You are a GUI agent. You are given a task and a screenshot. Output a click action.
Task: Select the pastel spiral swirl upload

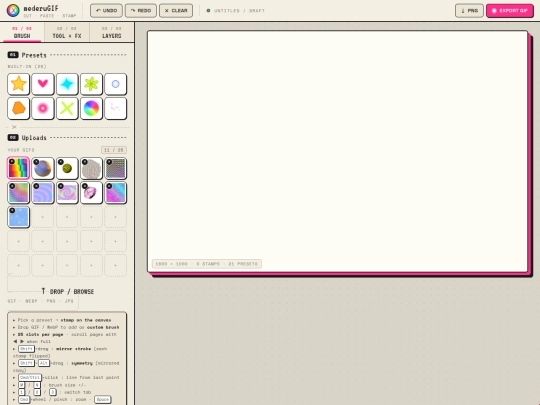point(67,193)
